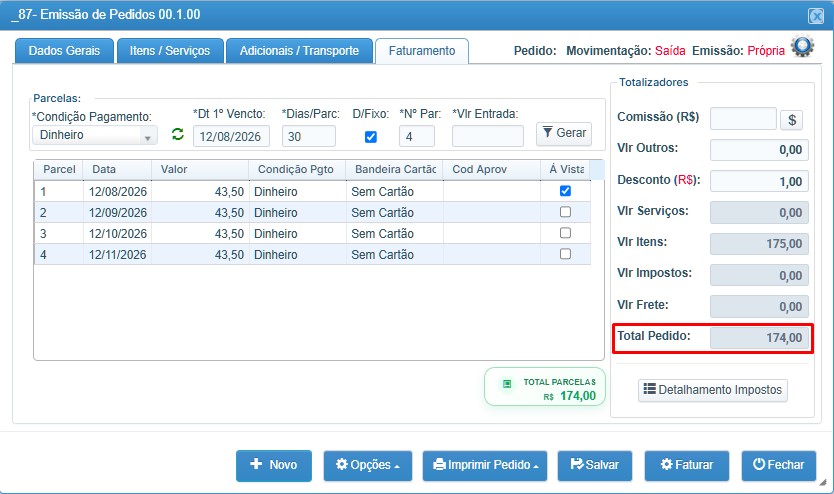Click the Cod Aprov cell of parcel 4

[491, 255]
